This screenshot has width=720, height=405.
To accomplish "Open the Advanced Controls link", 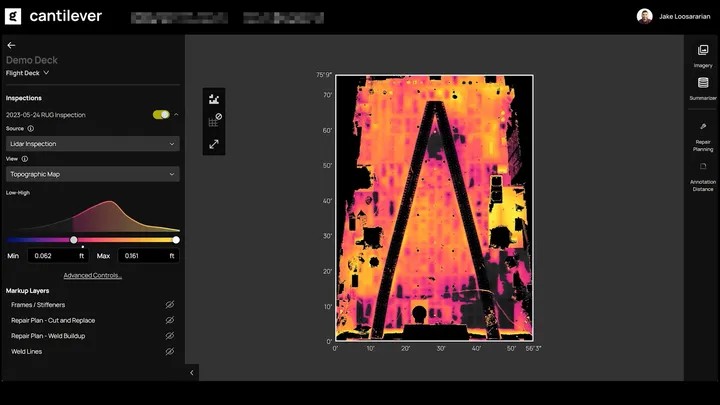I will point(92,275).
